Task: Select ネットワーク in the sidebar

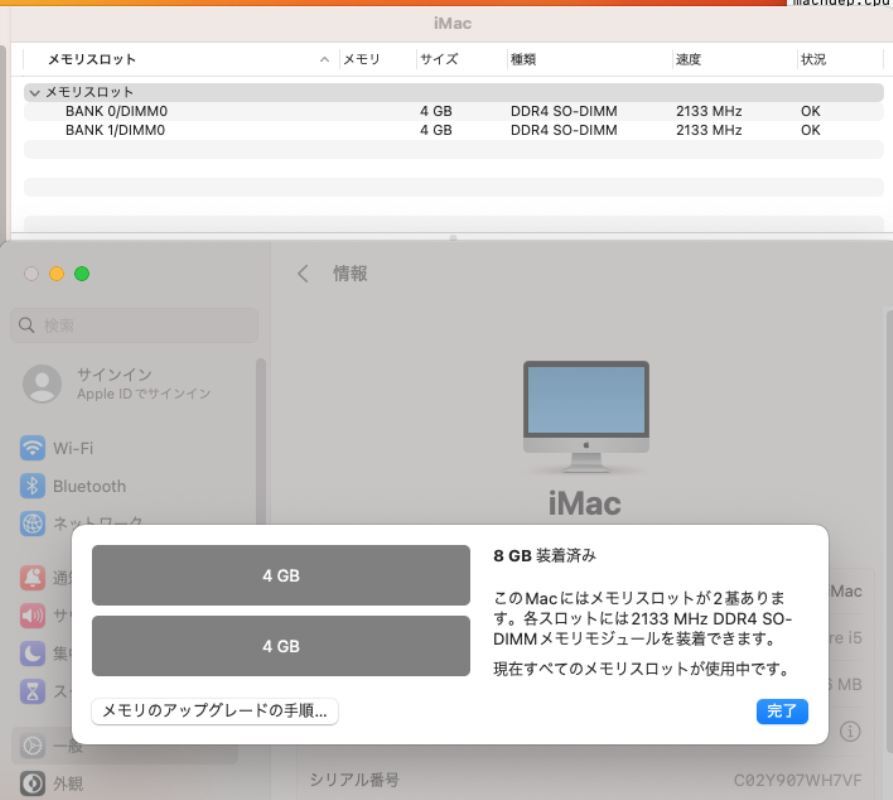Action: [100, 522]
